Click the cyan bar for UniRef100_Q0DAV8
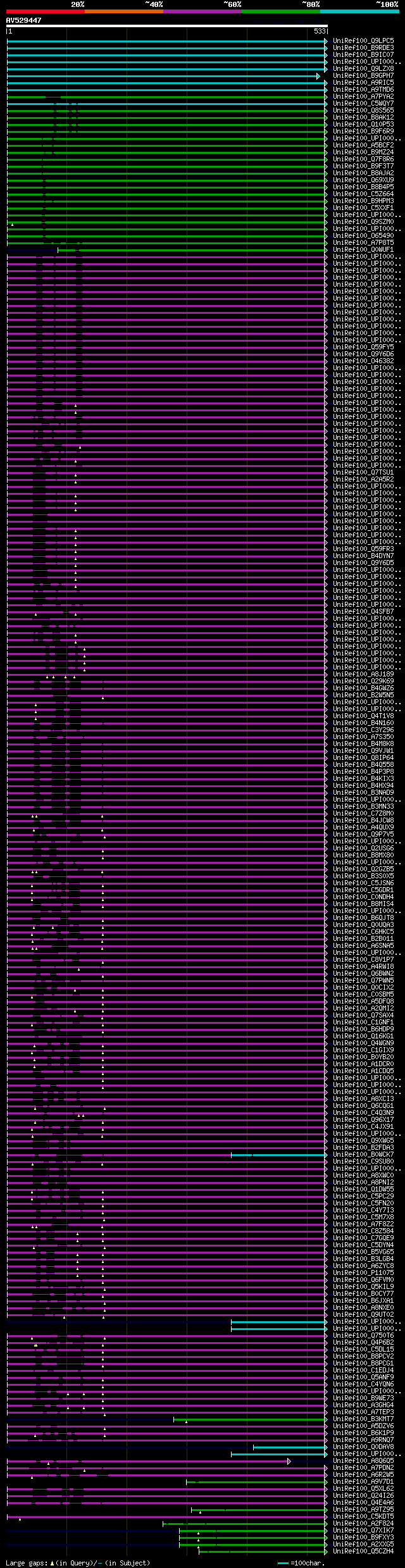This screenshot has height=1568, width=405. 290,1447
